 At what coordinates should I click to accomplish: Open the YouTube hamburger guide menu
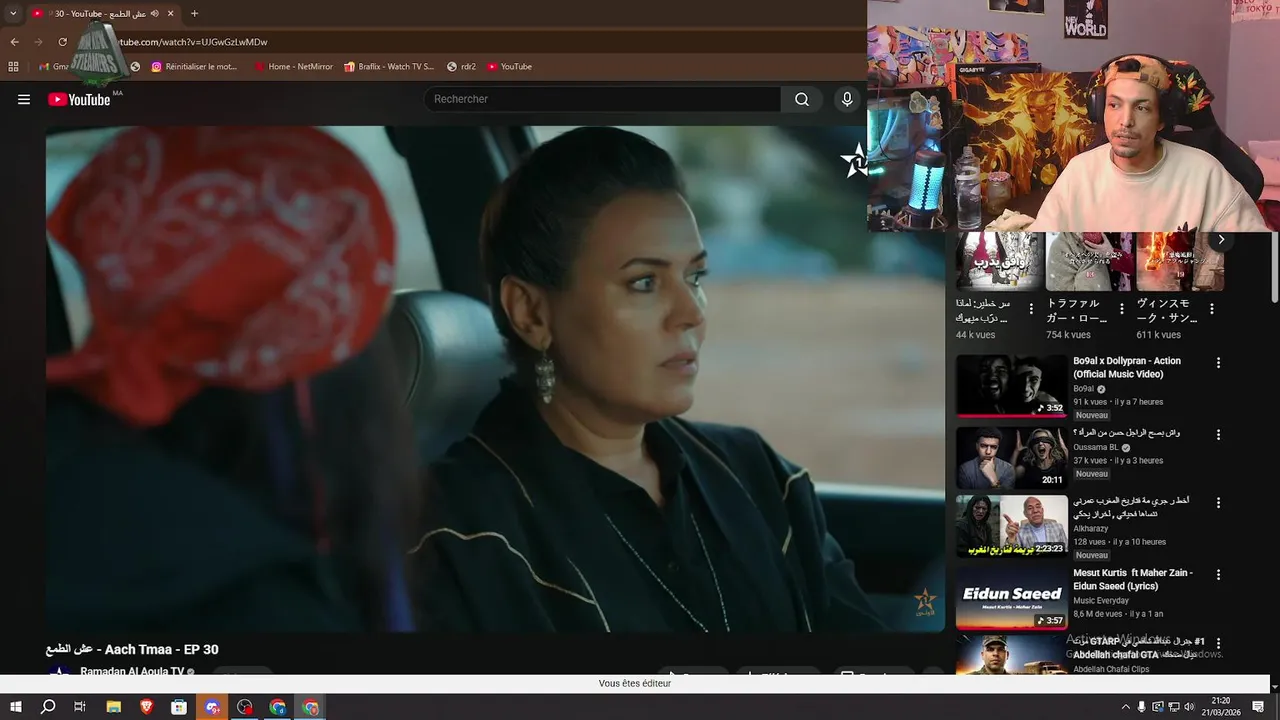tap(24, 99)
